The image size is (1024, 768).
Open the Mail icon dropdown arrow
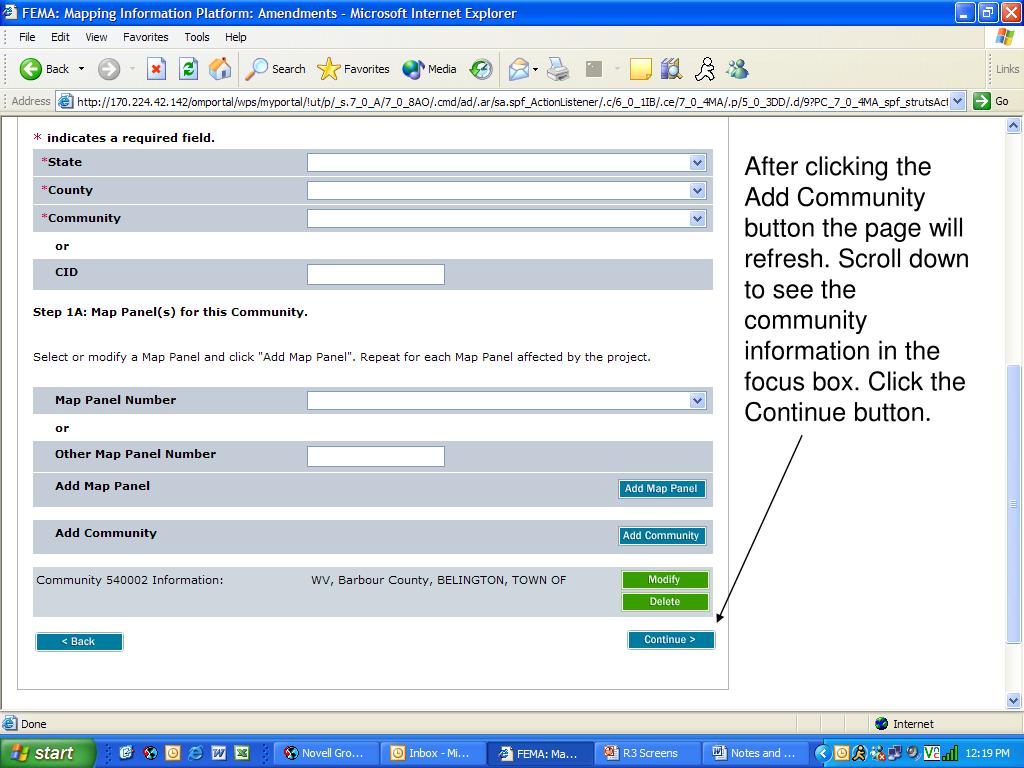tap(536, 69)
